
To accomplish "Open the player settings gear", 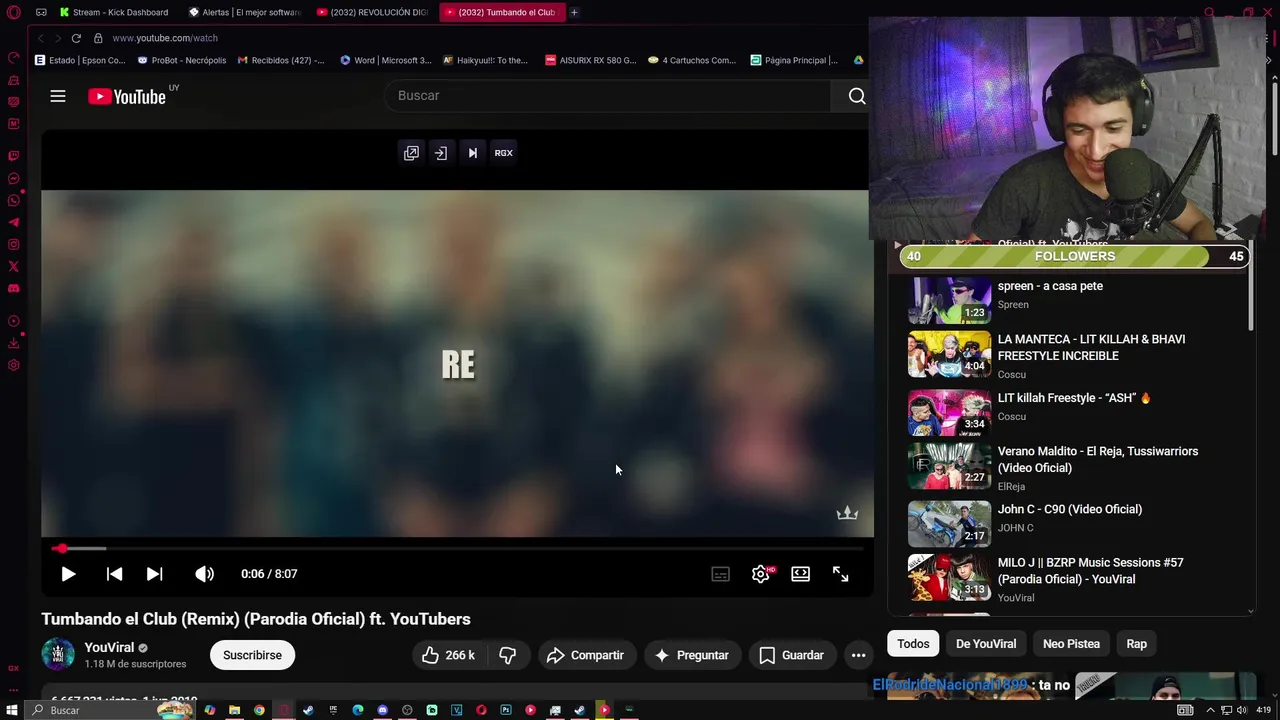I will (x=760, y=574).
